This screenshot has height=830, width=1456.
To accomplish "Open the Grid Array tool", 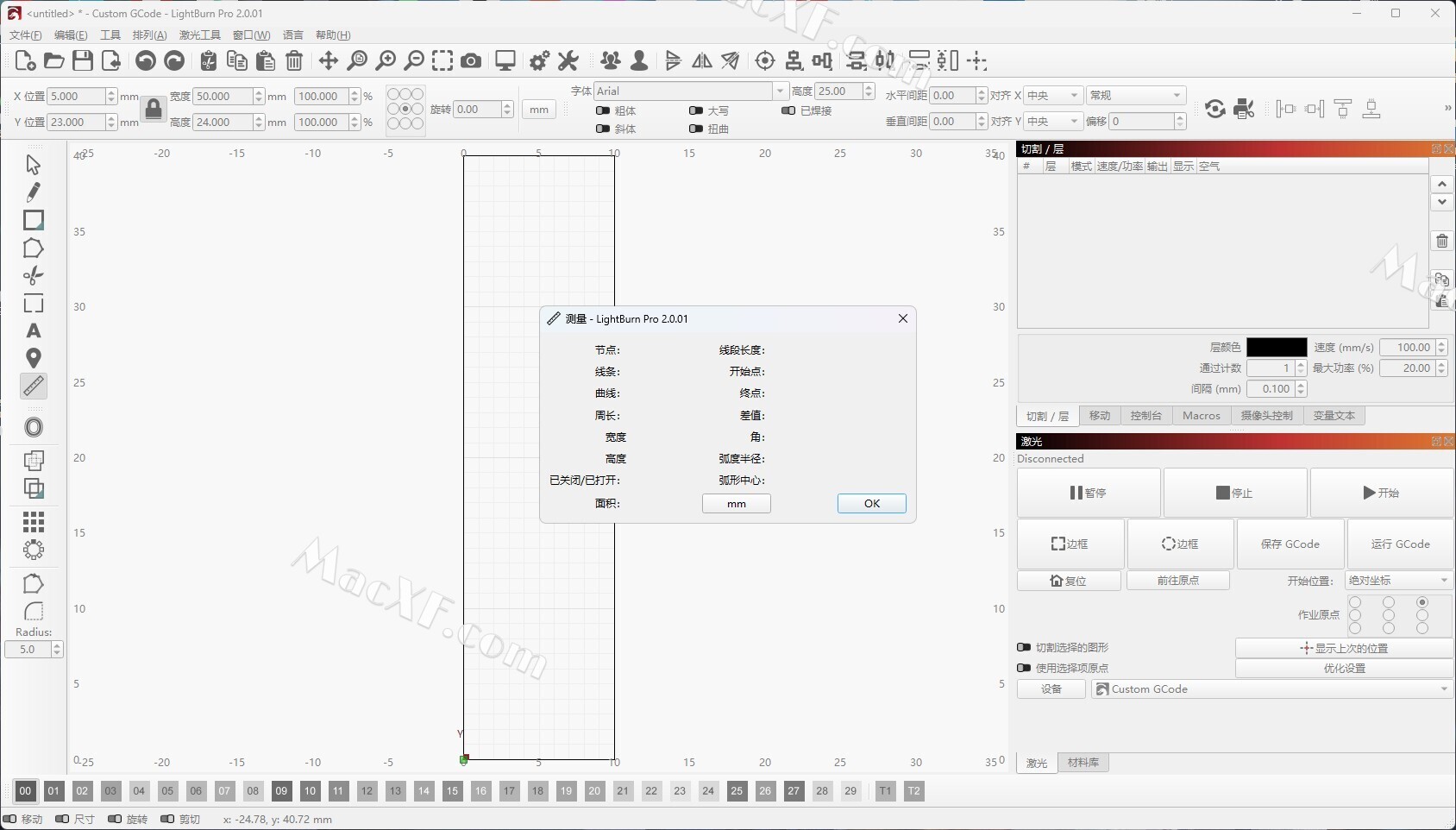I will tap(34, 522).
